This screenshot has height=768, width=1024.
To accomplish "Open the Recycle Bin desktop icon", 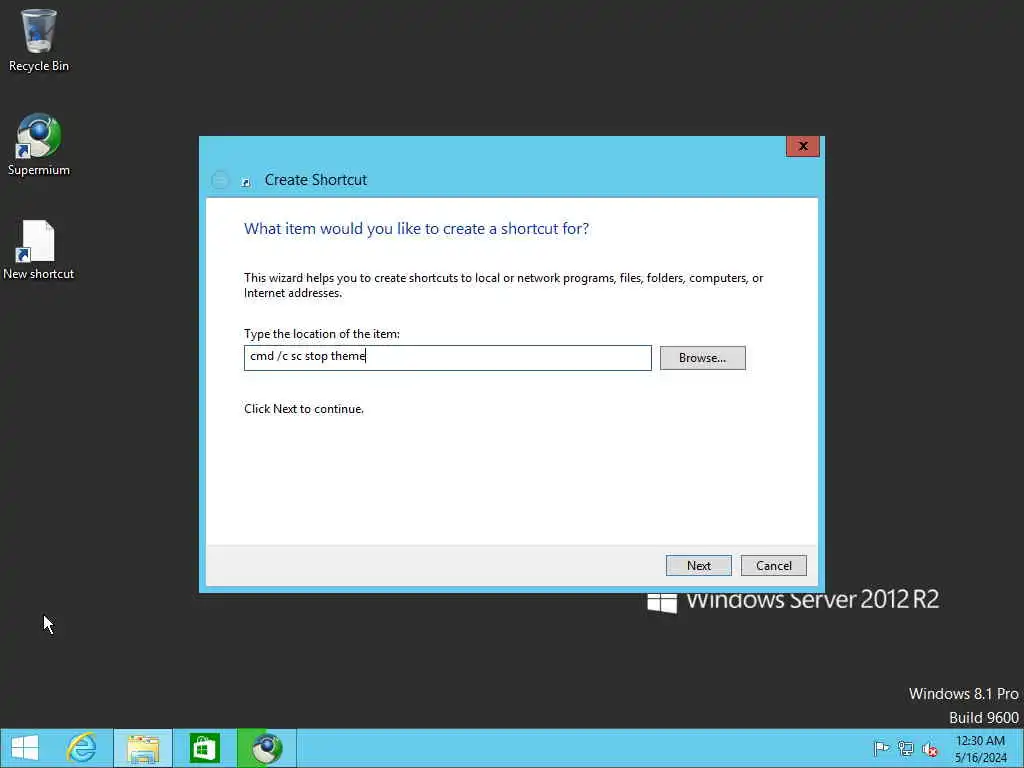I will click(39, 40).
